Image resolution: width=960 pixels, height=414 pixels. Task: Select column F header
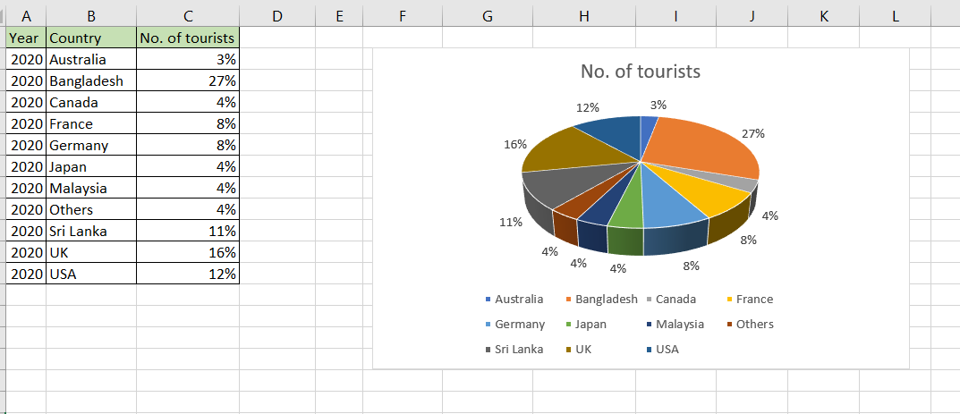402,17
